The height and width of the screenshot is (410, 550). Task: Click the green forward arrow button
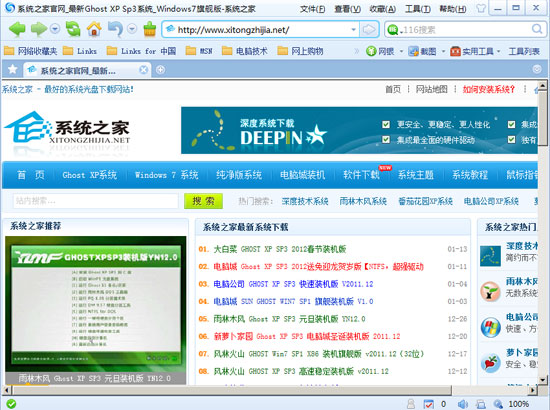[39, 29]
